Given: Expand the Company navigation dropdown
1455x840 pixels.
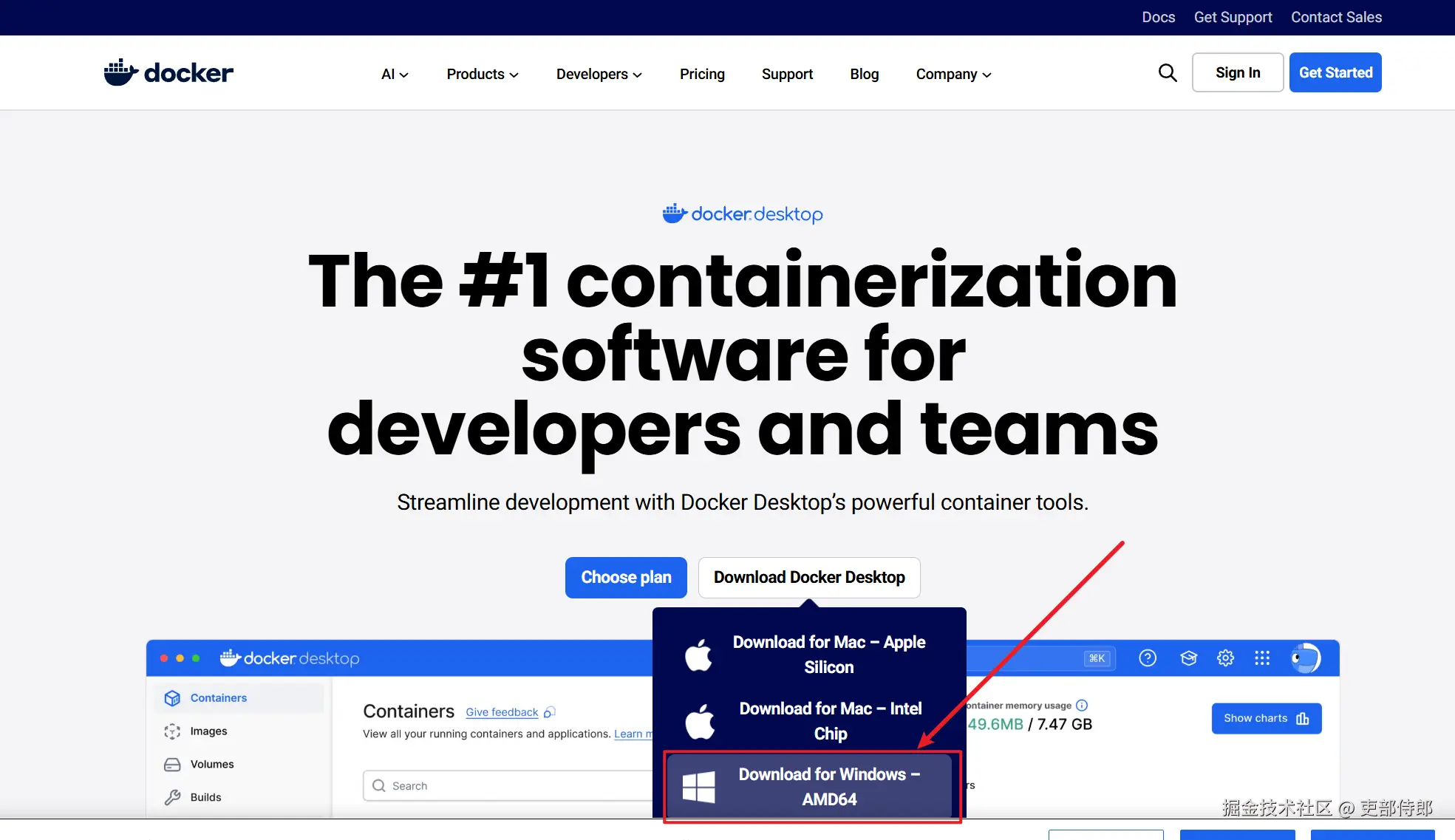Looking at the screenshot, I should 952,74.
